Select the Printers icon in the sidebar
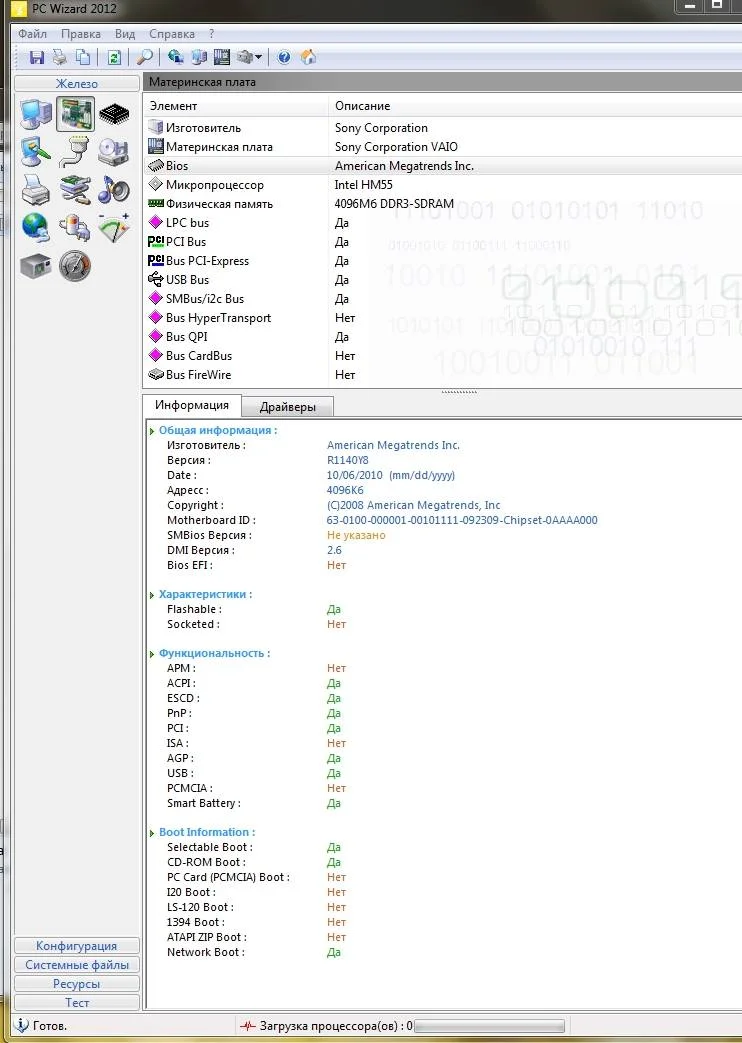Image resolution: width=742 pixels, height=1043 pixels. click(x=36, y=190)
